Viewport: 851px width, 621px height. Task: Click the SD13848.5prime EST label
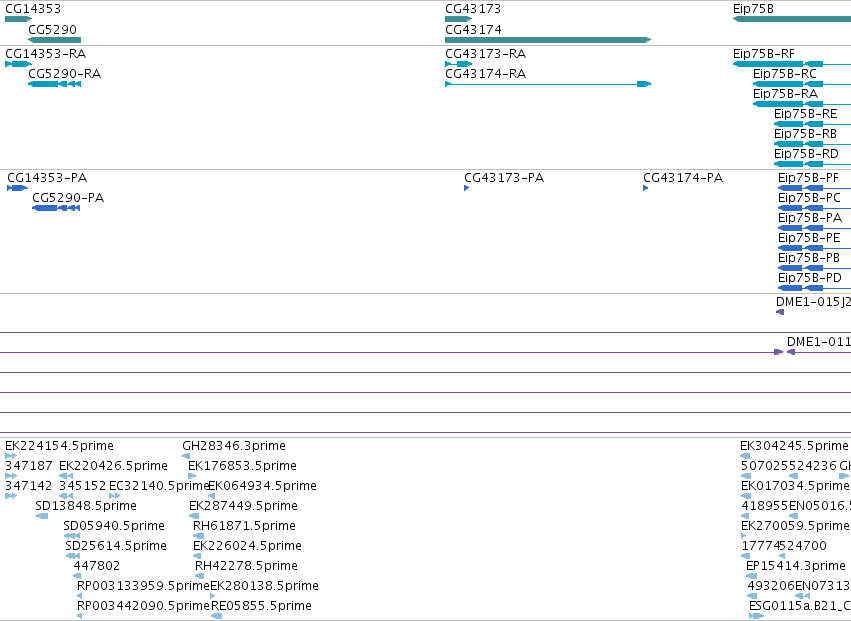(x=86, y=506)
